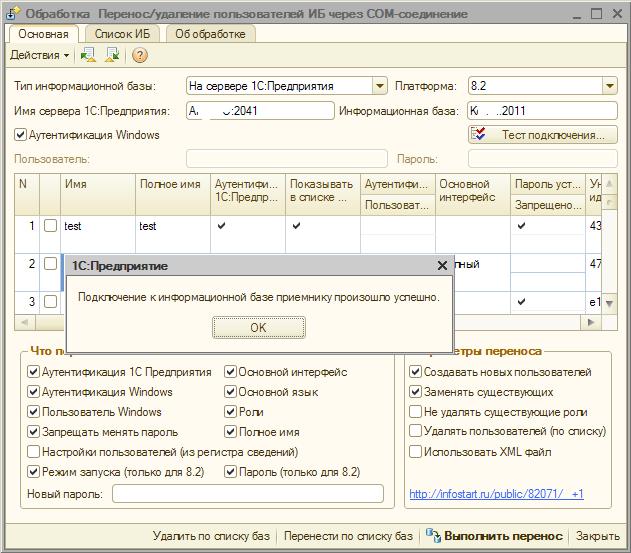Screen dimensions: 631x553
Task: Toggle Полное имя checkbox
Action: [230, 432]
